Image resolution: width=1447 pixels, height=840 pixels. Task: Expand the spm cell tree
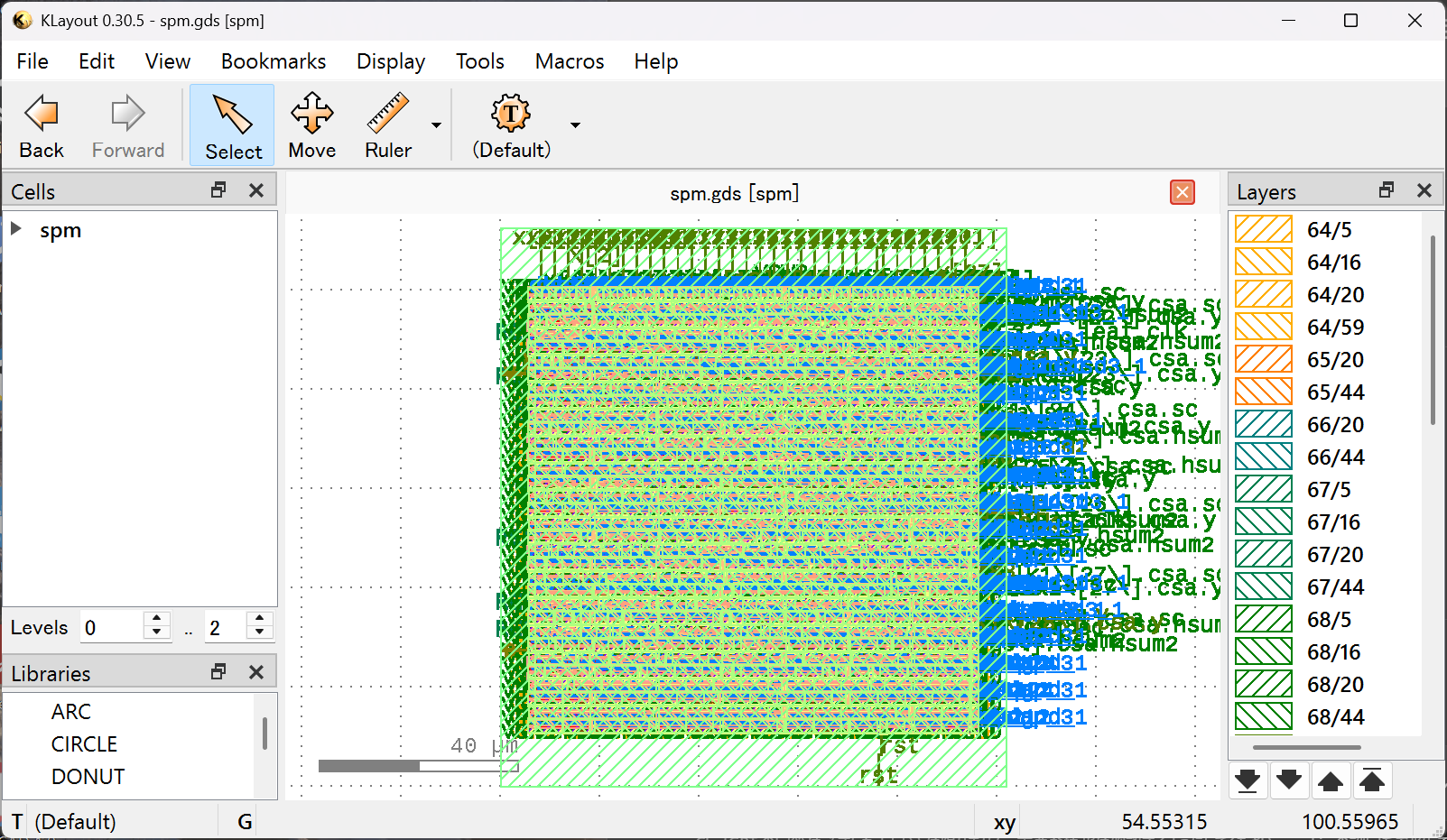16,229
